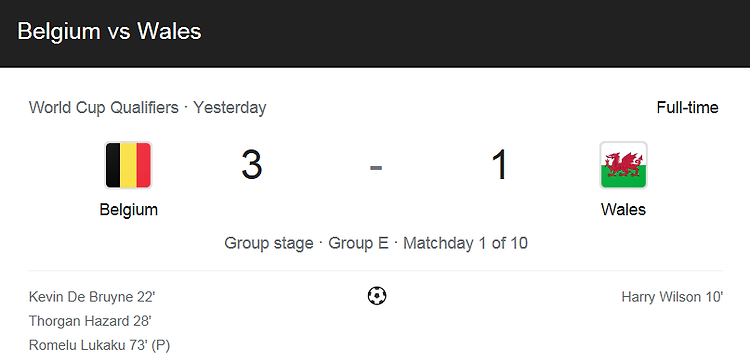Select Kevin De Bruyne 22' goal entry
750x361 pixels.
point(92,297)
